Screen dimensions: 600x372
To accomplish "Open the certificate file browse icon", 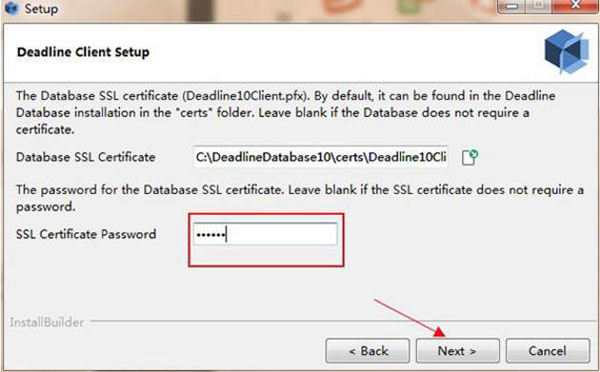I will pyautogui.click(x=470, y=157).
